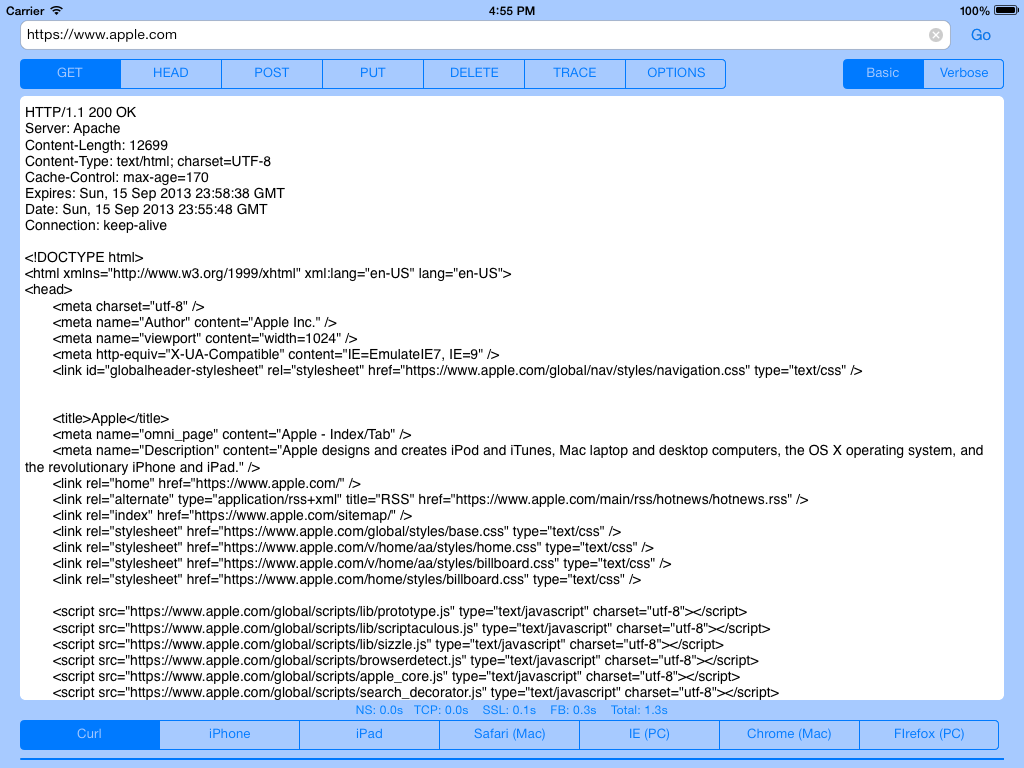Select the TRACE method
This screenshot has height=768, width=1024.
575,73
